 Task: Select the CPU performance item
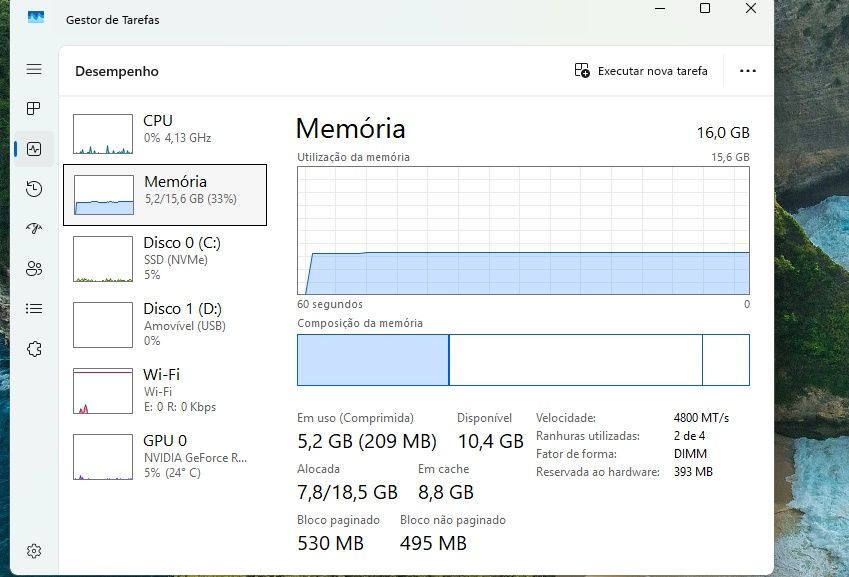[x=165, y=133]
